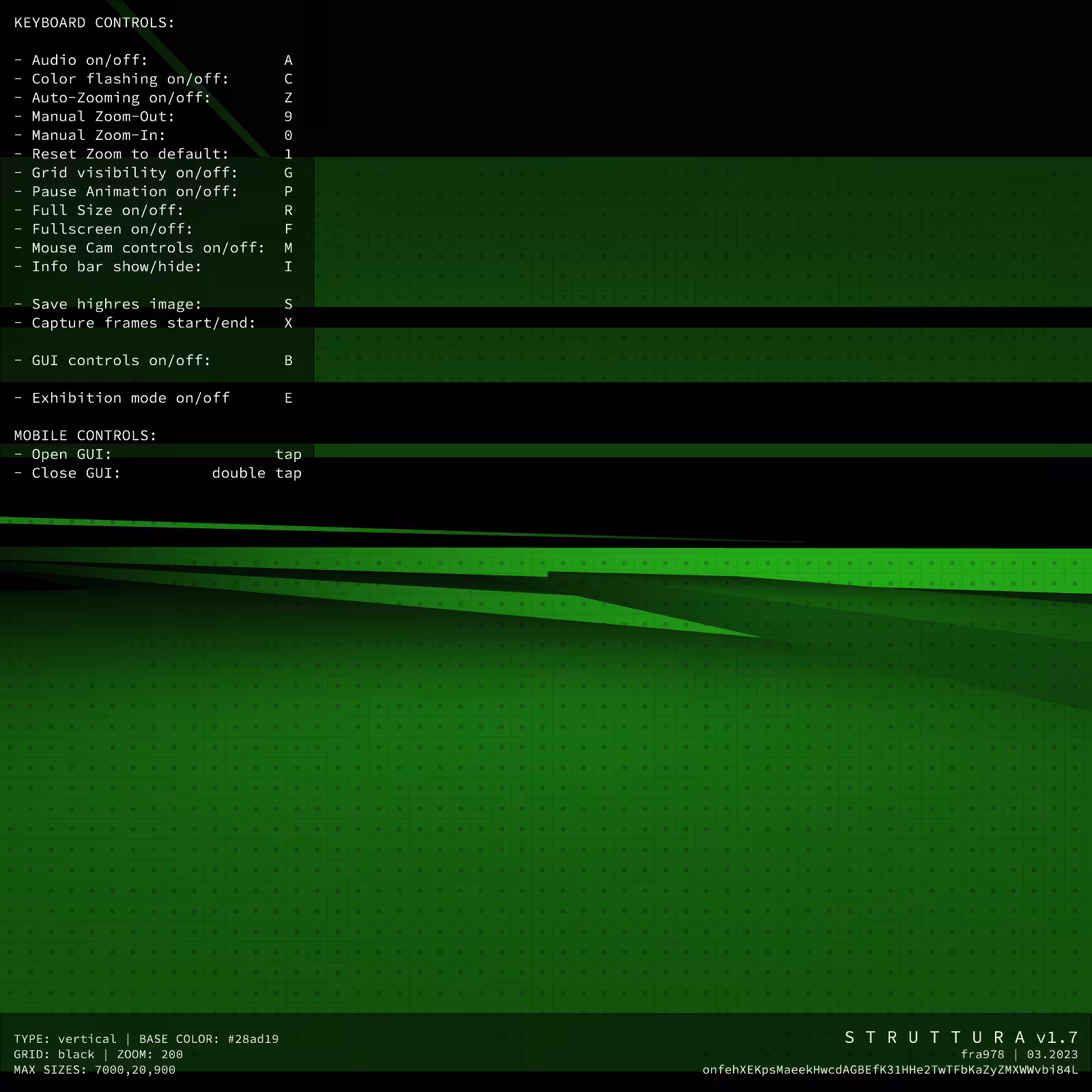
Task: Click 'Save highres image:' entry
Action: (x=154, y=304)
